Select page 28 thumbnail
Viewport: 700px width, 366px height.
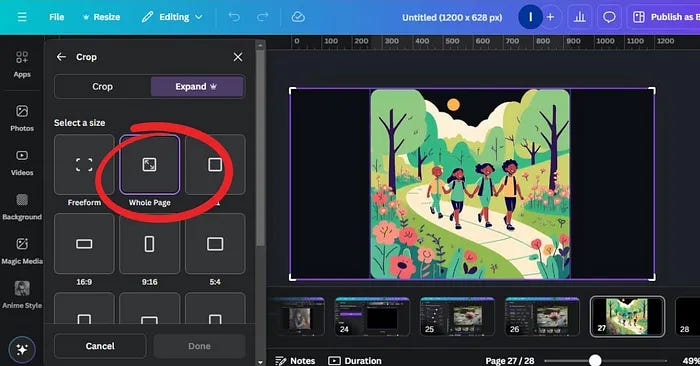tap(688, 316)
